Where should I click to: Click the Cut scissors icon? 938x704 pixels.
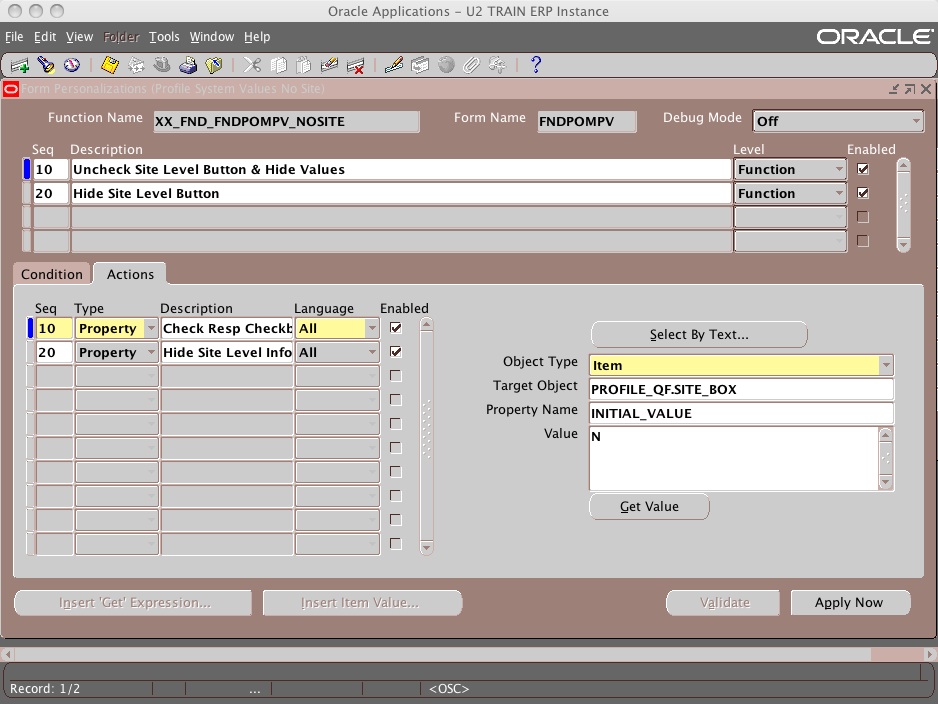[x=252, y=65]
